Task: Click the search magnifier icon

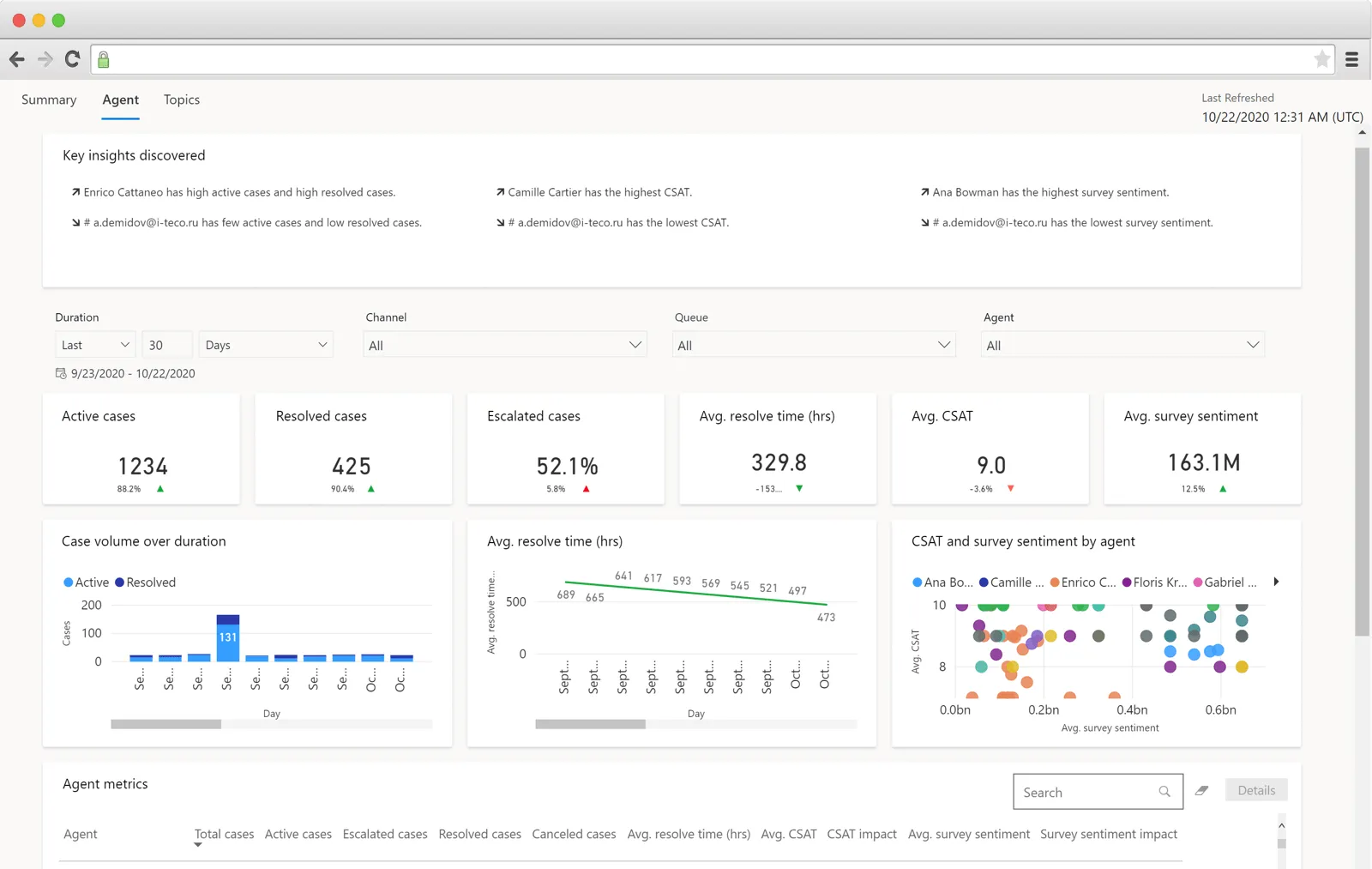Action: click(1164, 792)
